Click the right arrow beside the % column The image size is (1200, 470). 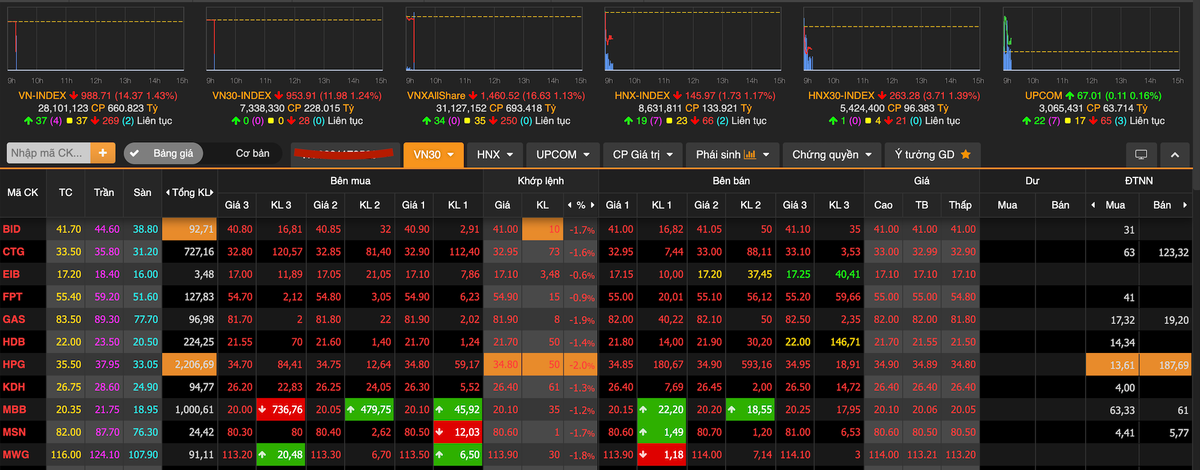click(x=592, y=205)
